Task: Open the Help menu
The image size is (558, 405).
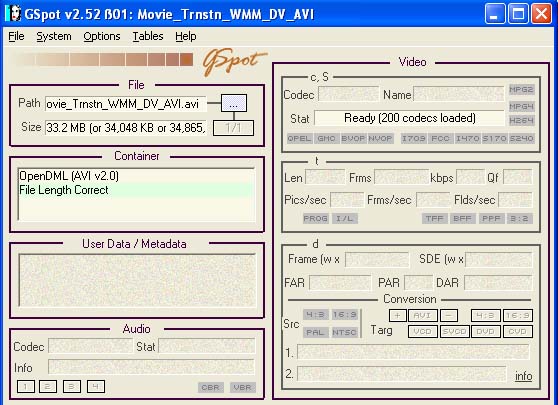Action: pos(185,36)
